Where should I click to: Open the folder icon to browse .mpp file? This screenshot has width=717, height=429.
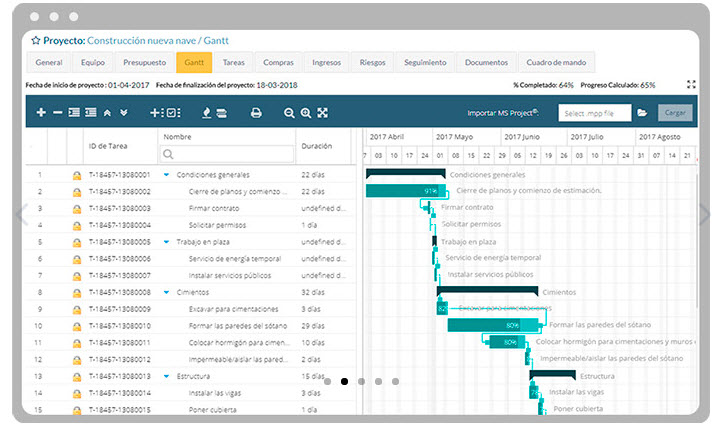pos(642,113)
